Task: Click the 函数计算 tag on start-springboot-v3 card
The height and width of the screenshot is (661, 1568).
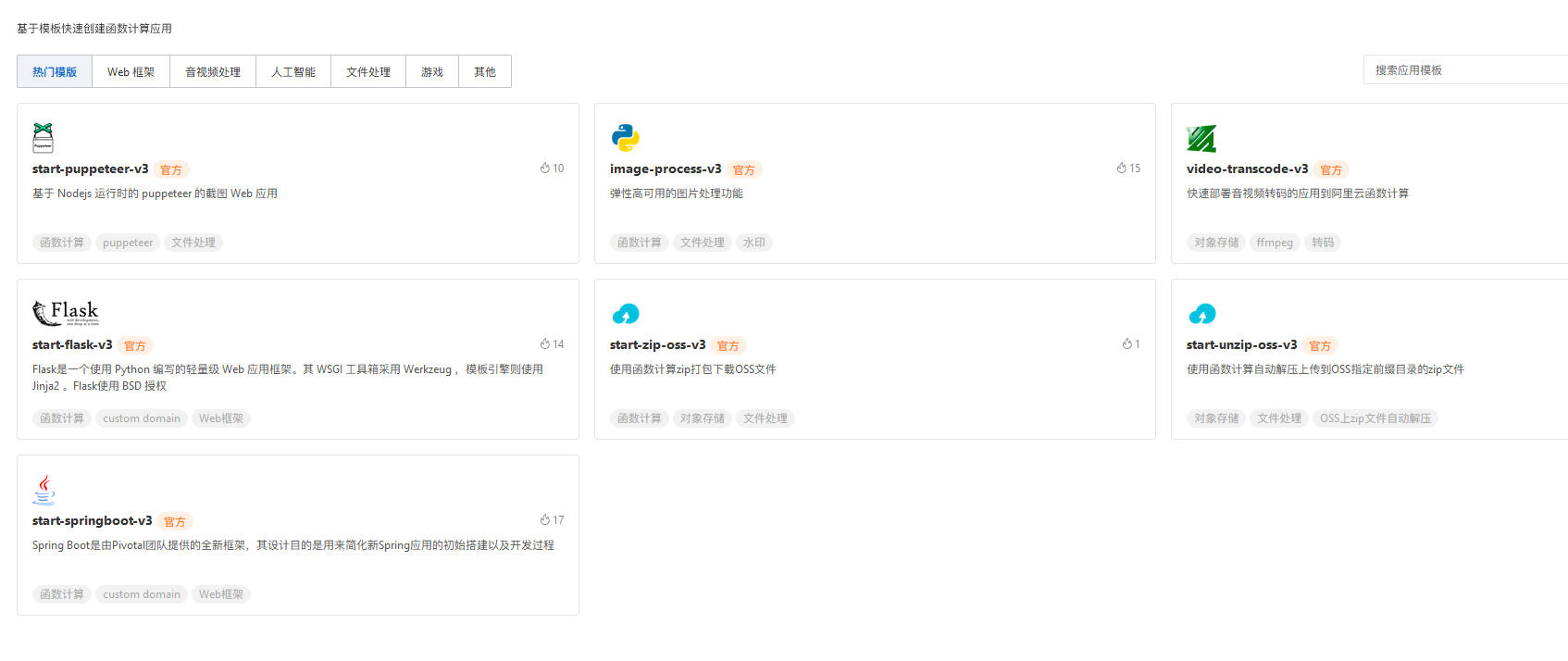Action: coord(62,594)
